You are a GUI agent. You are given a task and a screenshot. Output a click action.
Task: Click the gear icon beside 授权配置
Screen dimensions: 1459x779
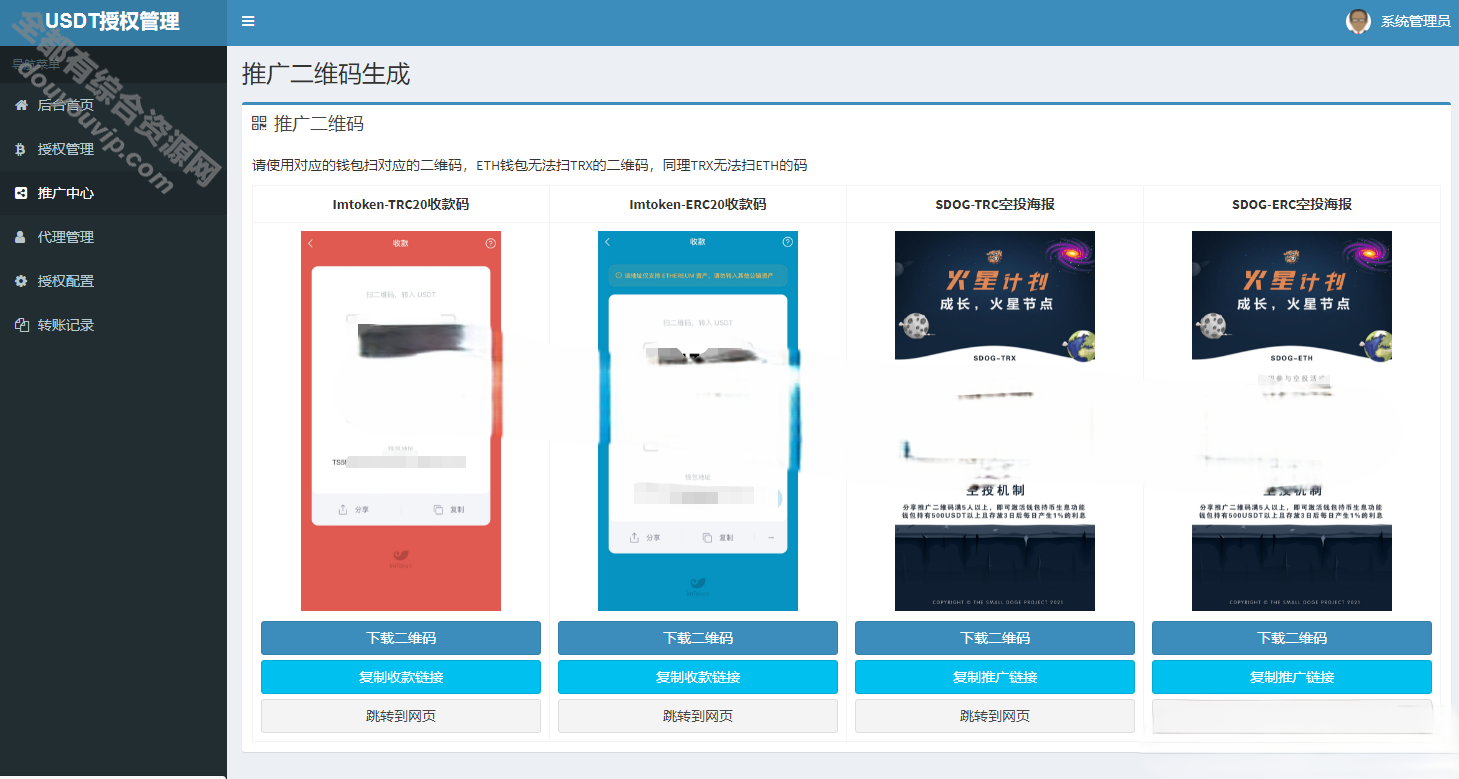coord(21,281)
